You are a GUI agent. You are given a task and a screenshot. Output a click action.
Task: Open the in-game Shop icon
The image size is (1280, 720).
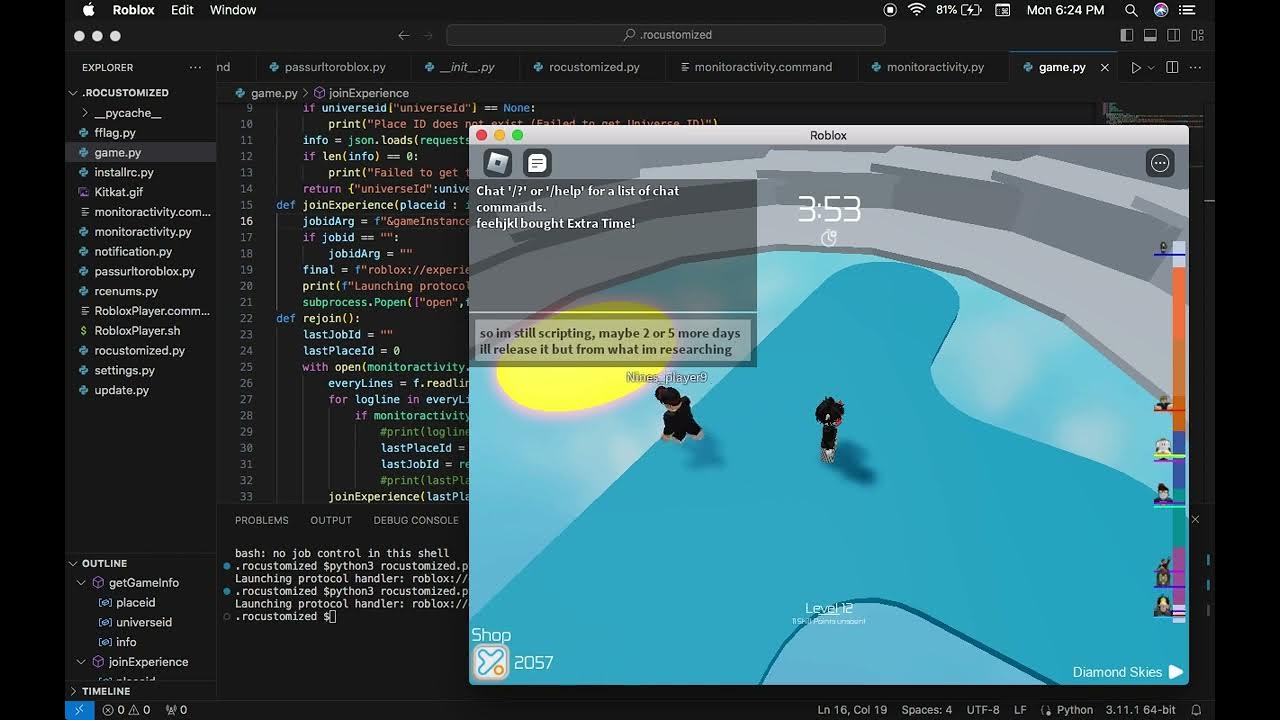point(490,662)
